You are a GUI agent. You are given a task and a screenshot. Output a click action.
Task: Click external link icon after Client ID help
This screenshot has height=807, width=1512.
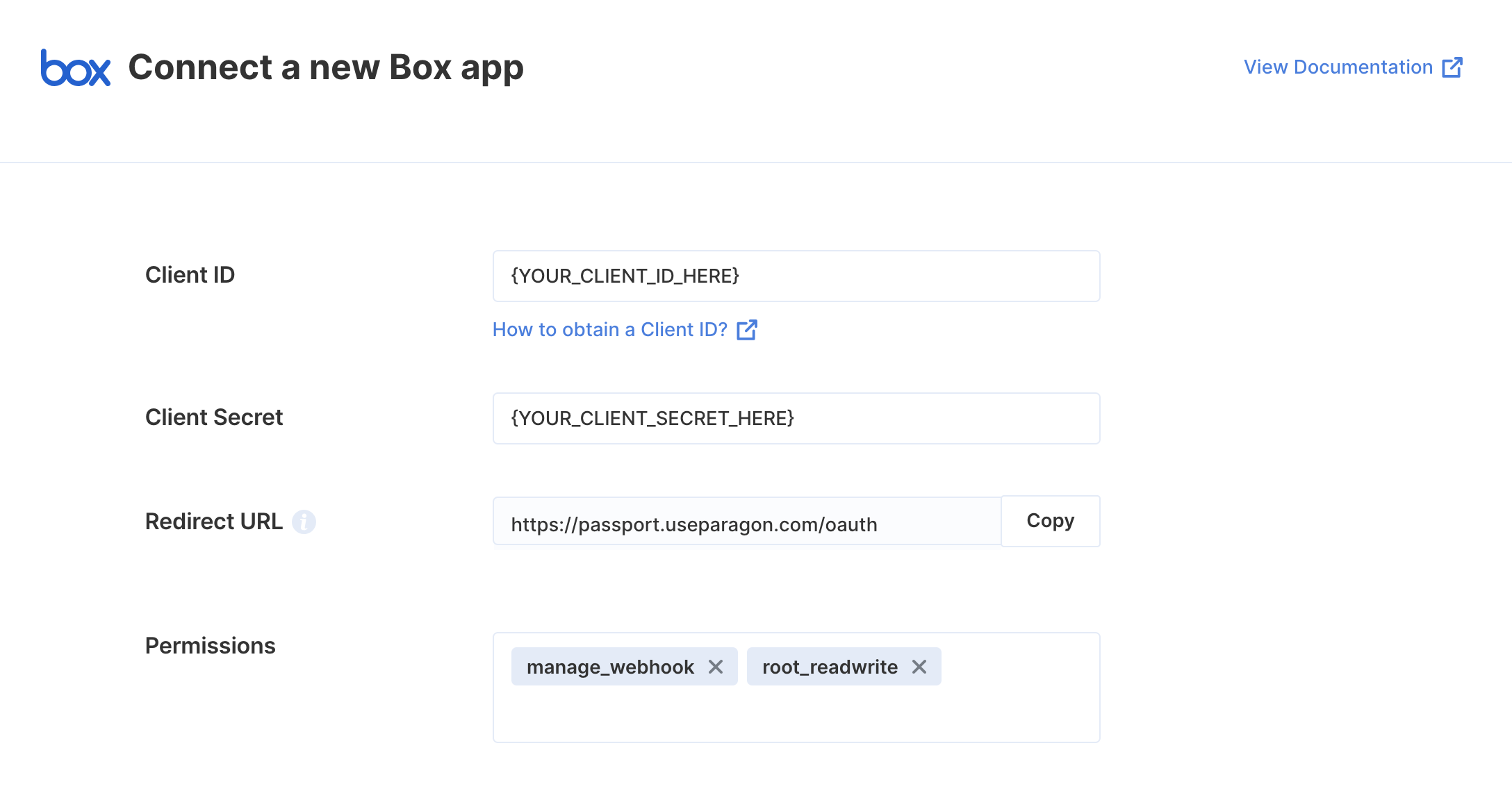click(747, 329)
